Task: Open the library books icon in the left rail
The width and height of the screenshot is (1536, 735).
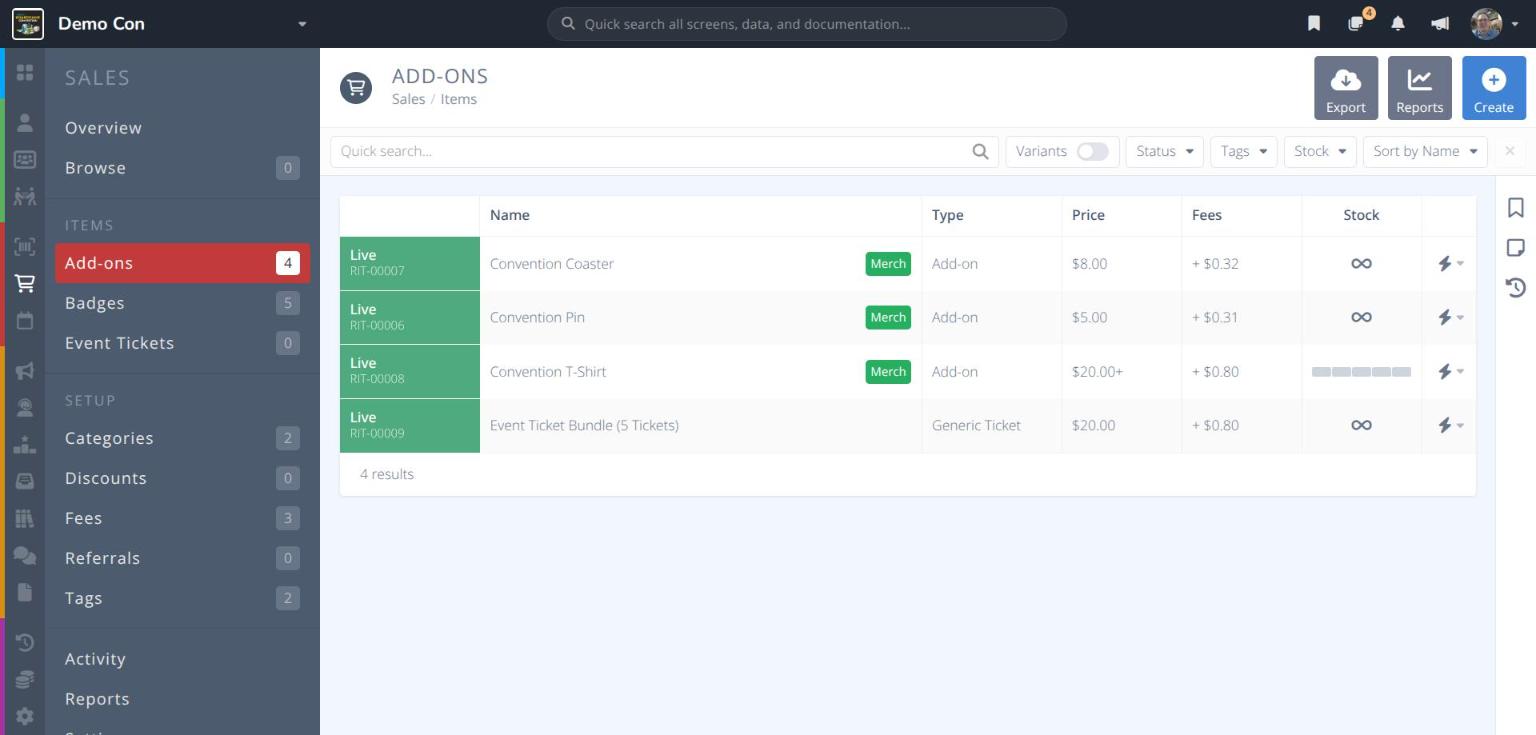Action: 25,518
